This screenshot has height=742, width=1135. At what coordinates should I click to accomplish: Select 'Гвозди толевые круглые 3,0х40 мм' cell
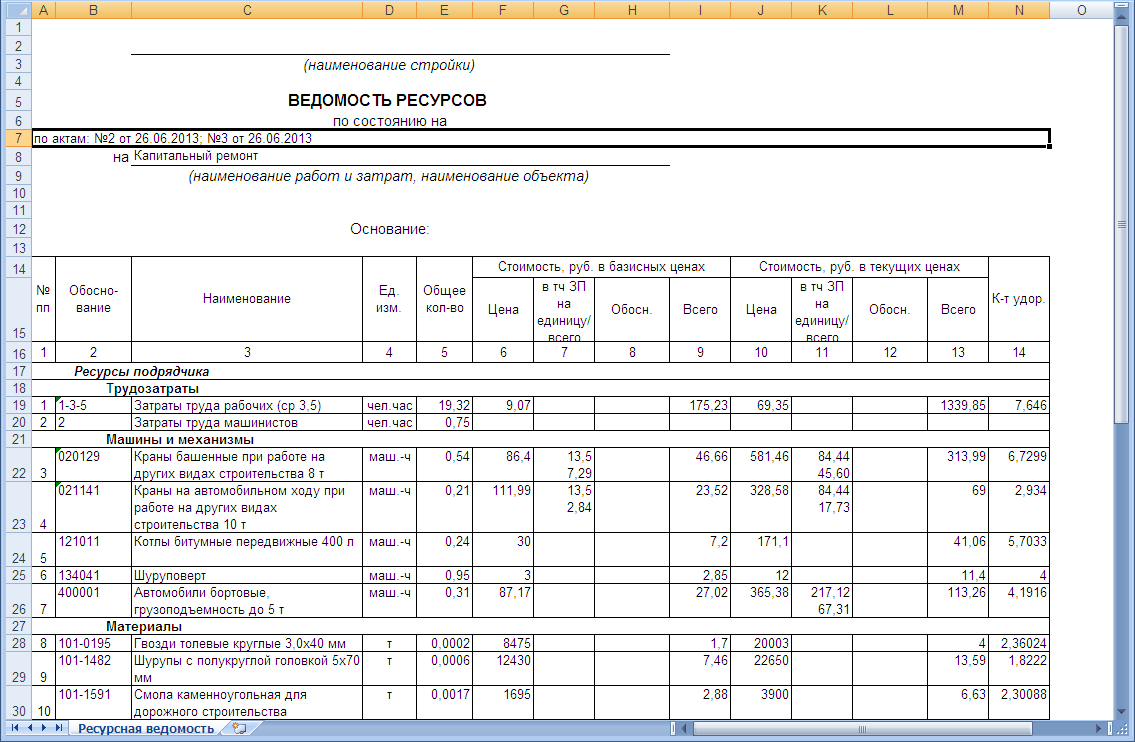coord(247,644)
